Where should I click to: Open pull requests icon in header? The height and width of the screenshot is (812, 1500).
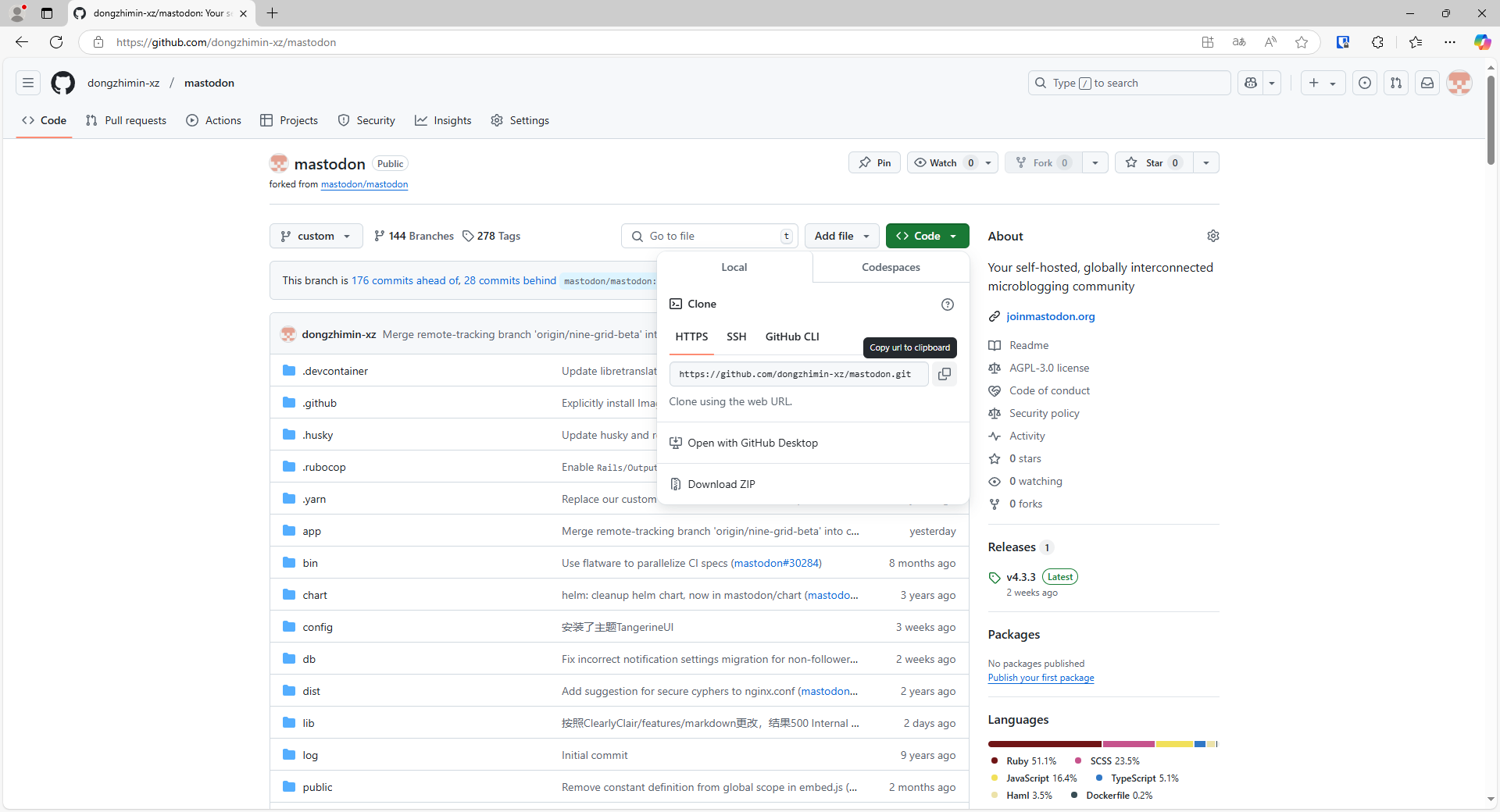tap(1395, 83)
